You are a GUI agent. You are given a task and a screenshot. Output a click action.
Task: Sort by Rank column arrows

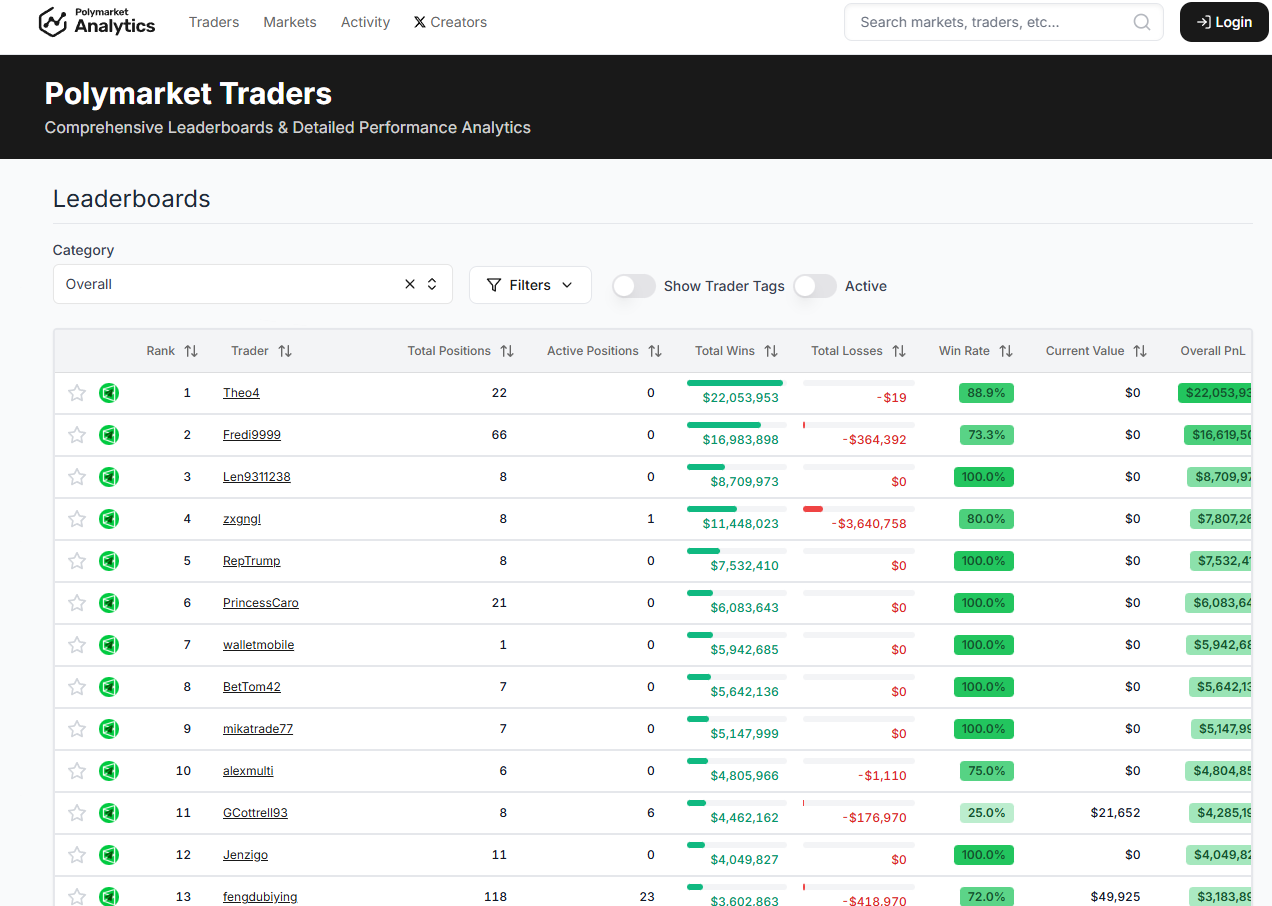(191, 351)
